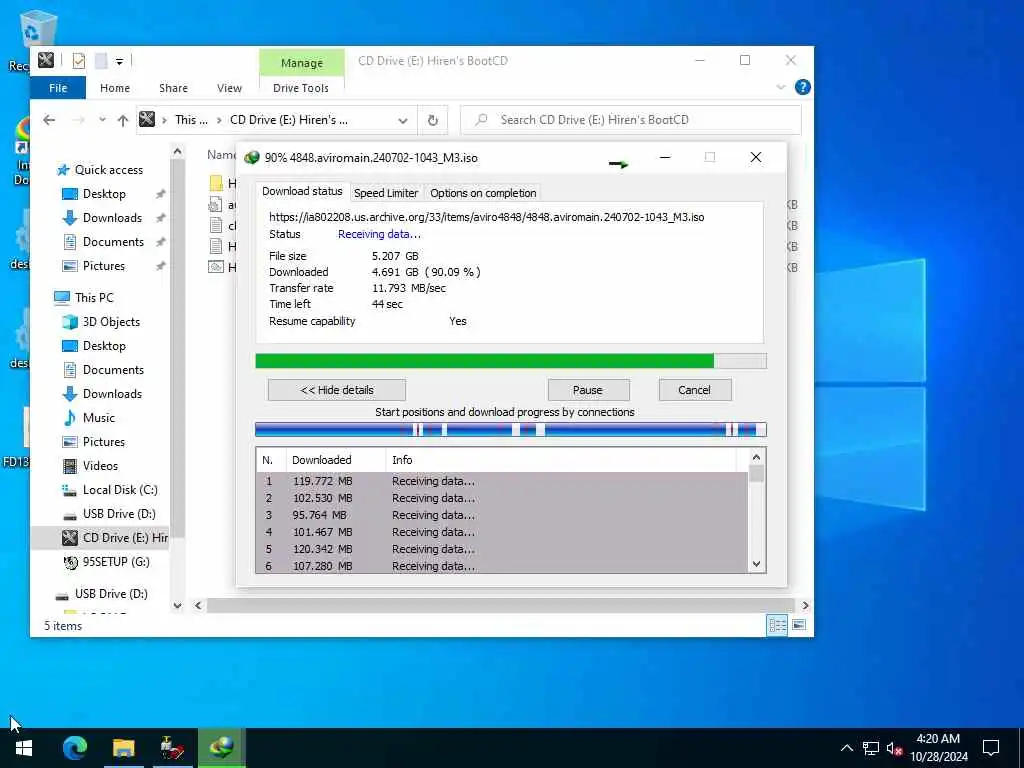Viewport: 1024px width, 768px height.
Task: Click the green download progress bar
Action: pyautogui.click(x=511, y=361)
